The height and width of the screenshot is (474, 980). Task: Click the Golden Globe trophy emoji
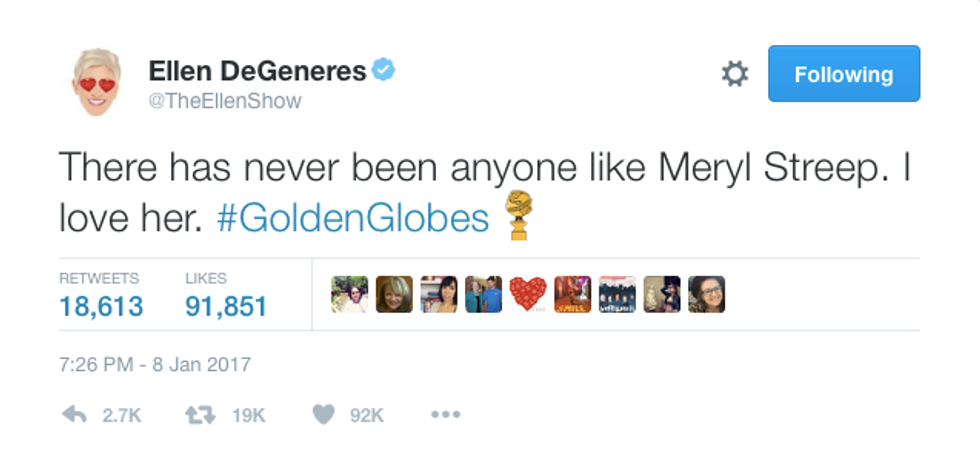[518, 213]
